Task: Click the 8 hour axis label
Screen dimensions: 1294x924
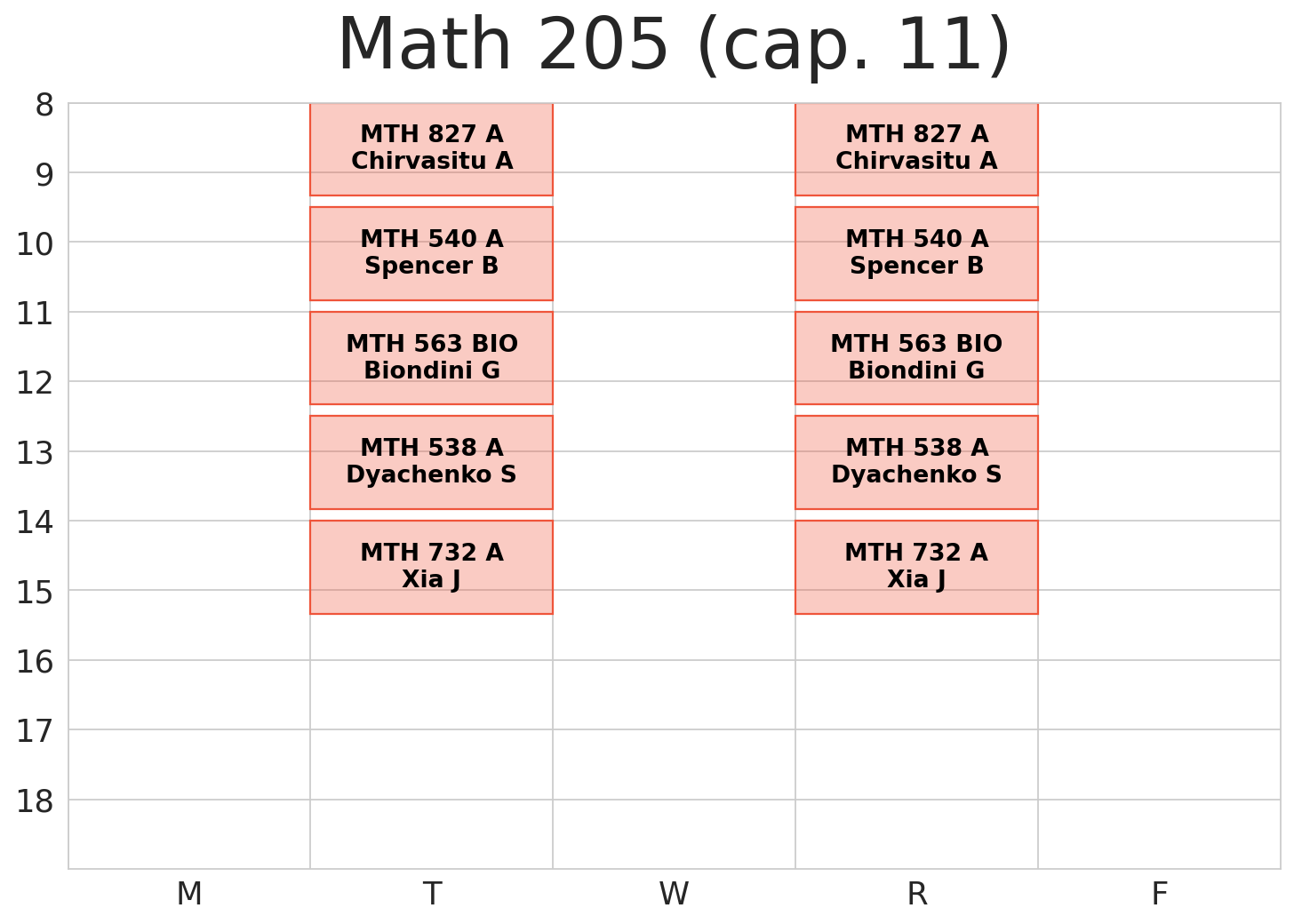Action: tap(44, 106)
